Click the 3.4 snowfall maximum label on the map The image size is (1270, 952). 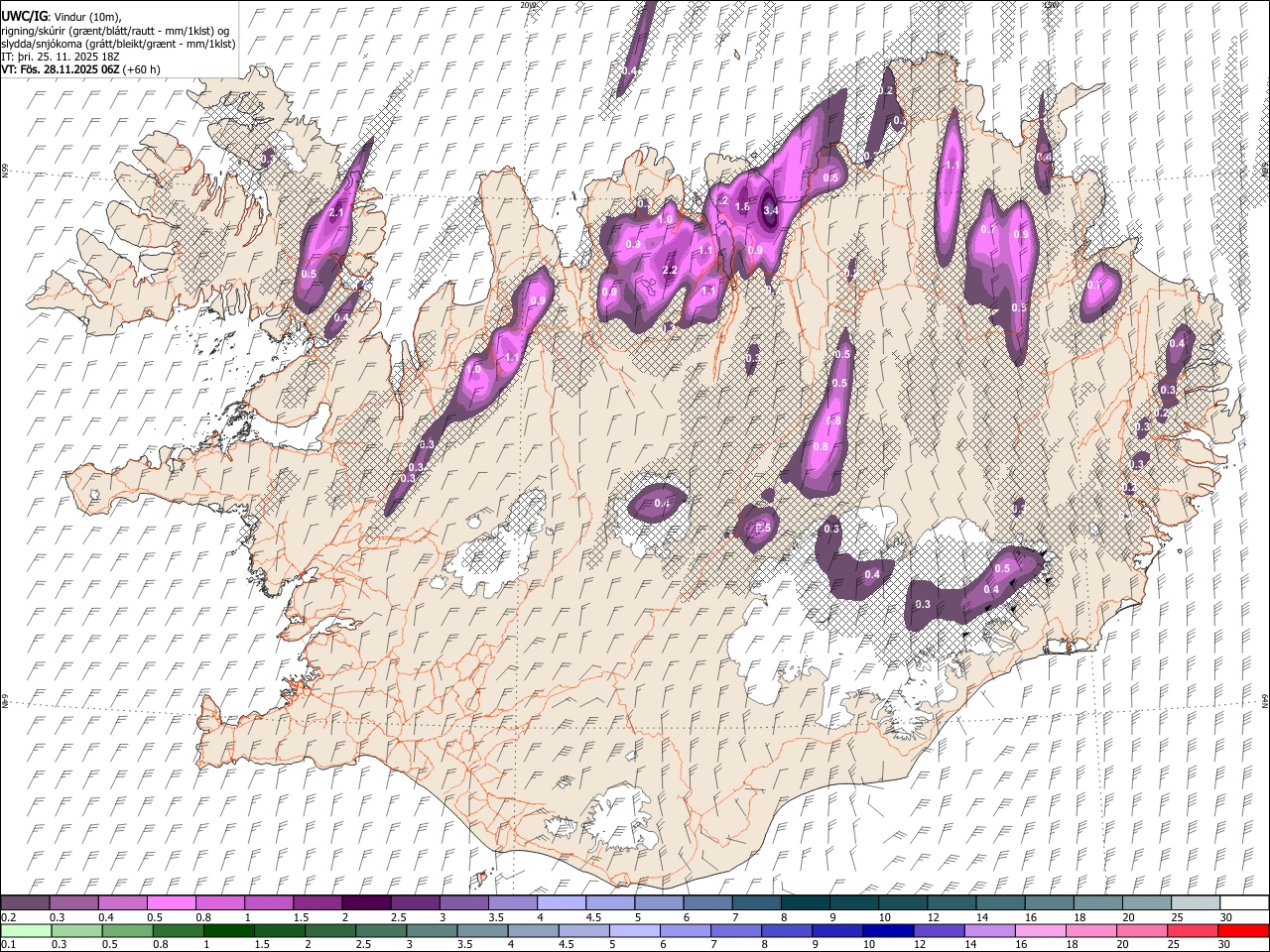(771, 210)
